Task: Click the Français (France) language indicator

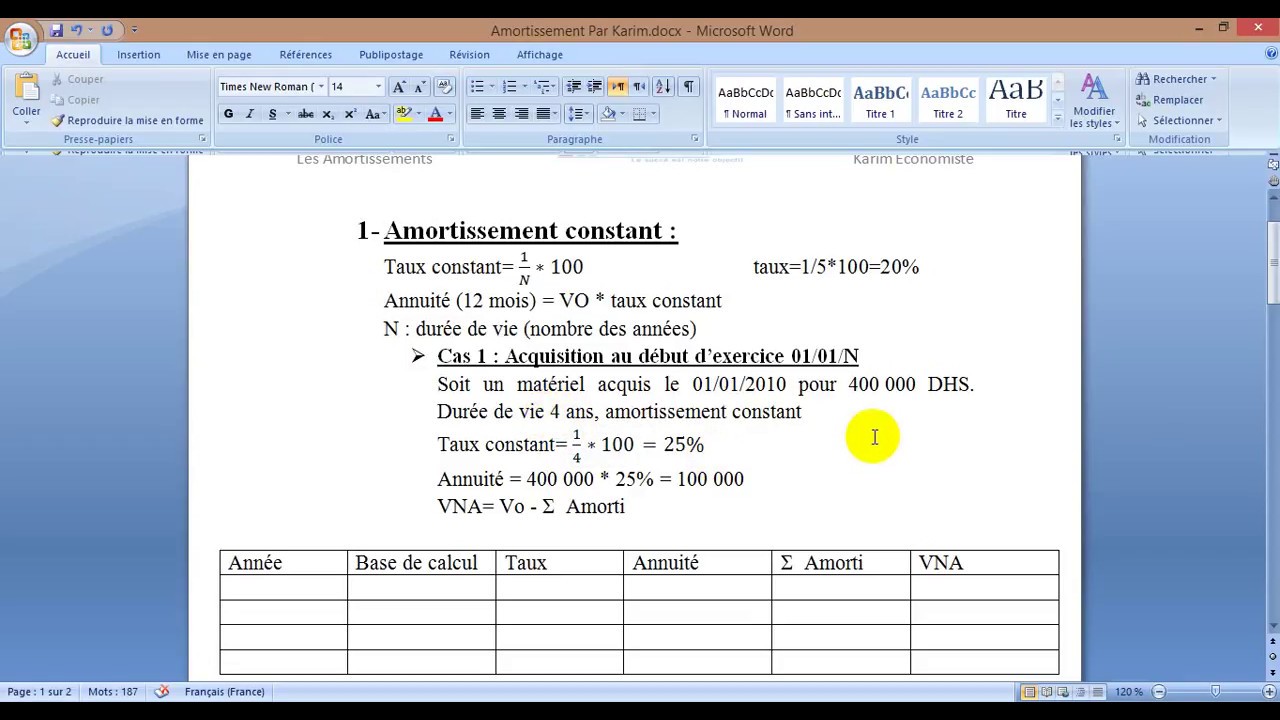Action: (x=224, y=692)
